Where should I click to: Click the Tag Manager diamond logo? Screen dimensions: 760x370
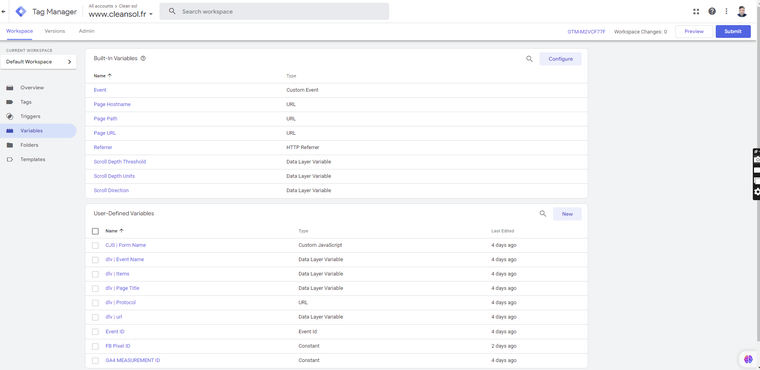[21, 12]
